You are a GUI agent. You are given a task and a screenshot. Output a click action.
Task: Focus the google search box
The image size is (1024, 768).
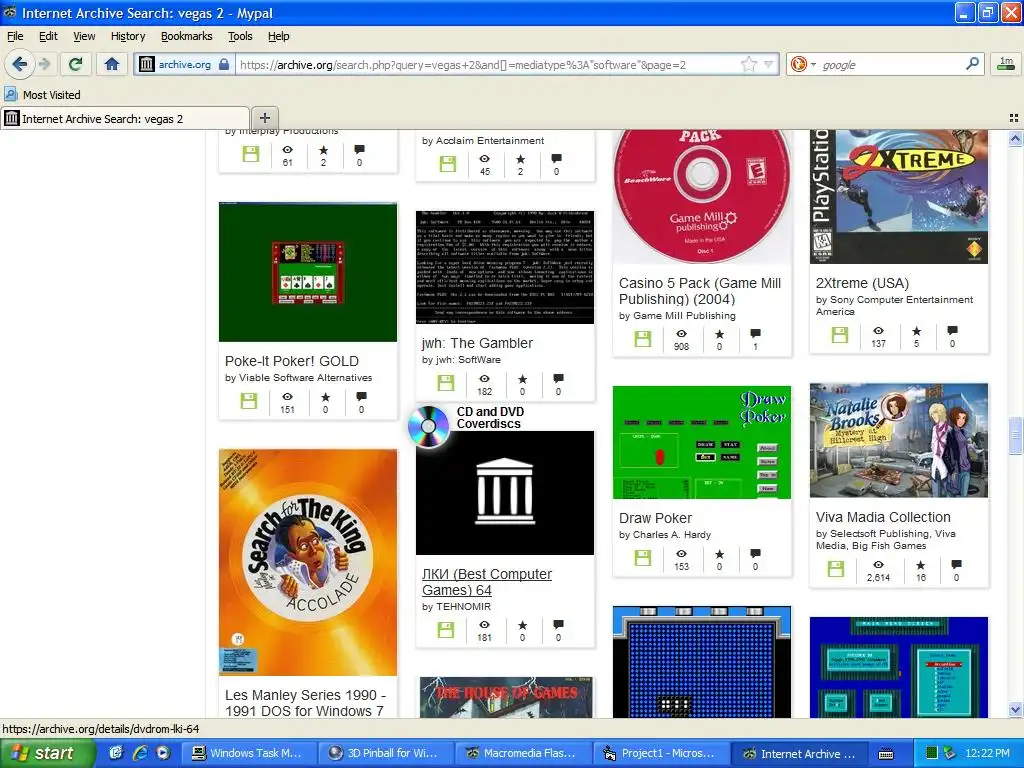[891, 65]
